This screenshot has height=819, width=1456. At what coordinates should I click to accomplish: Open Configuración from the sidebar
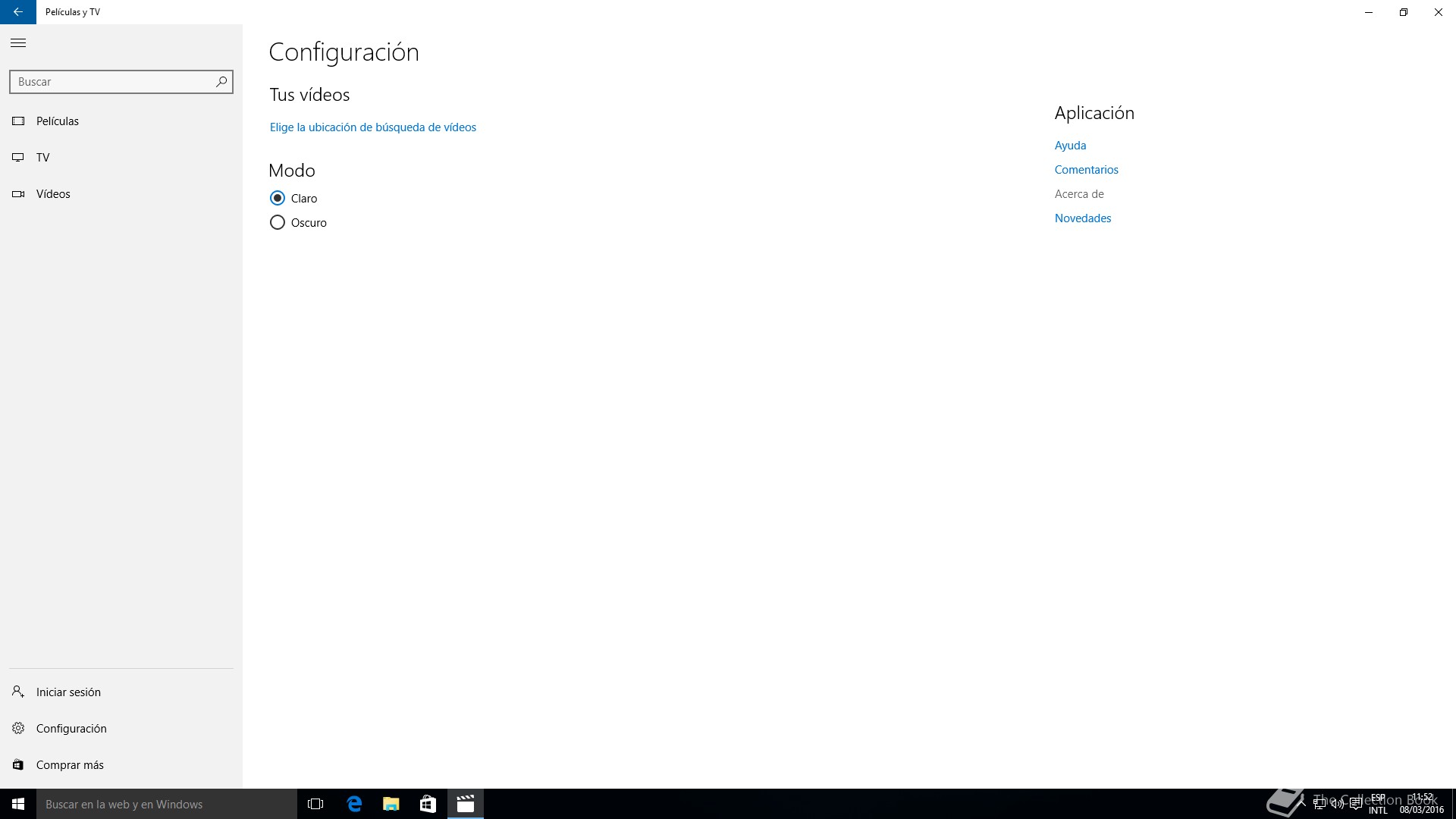click(71, 729)
